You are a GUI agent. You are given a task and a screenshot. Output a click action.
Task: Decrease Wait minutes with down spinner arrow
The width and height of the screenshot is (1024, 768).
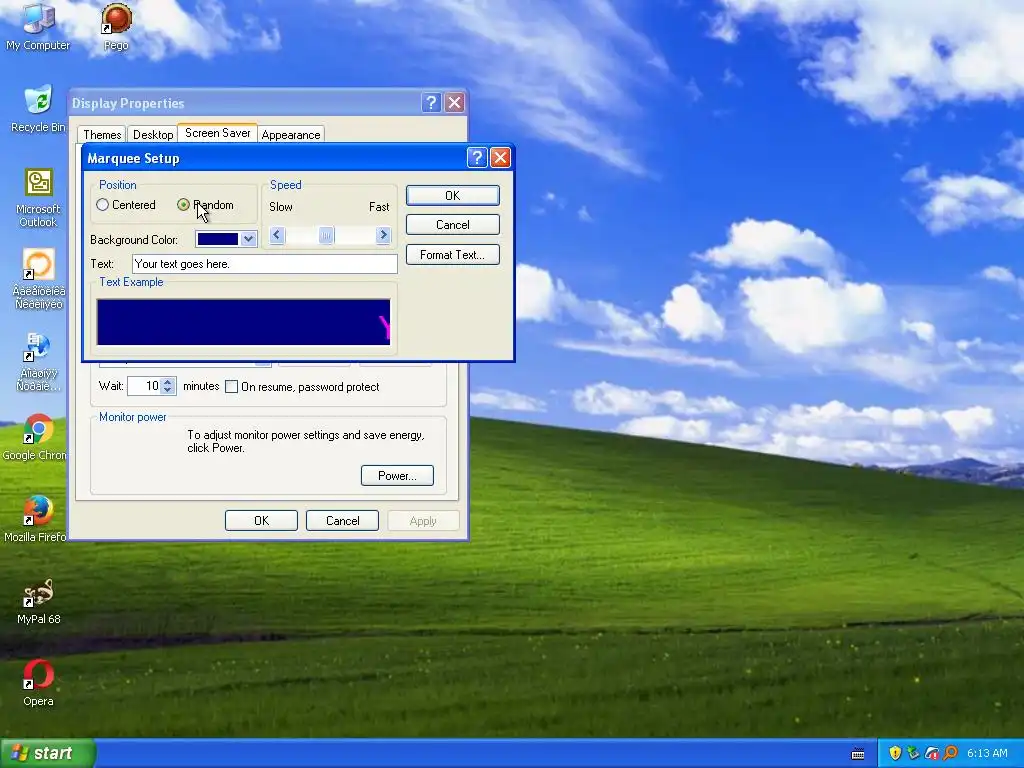(x=168, y=390)
